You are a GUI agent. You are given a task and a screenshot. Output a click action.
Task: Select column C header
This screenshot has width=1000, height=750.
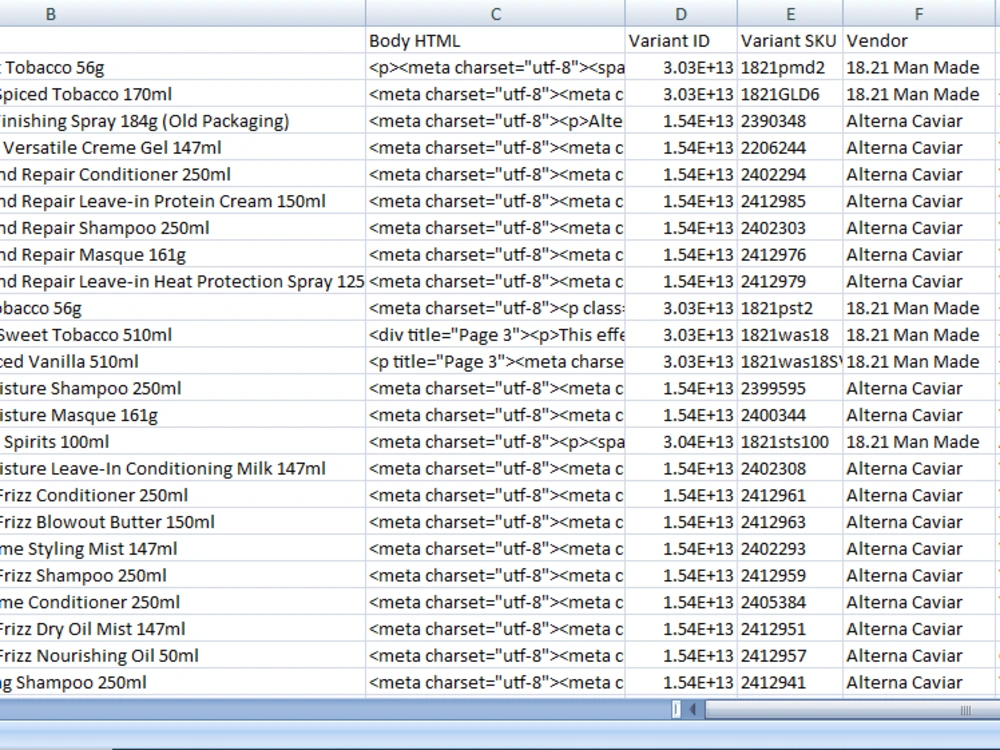[x=496, y=13]
